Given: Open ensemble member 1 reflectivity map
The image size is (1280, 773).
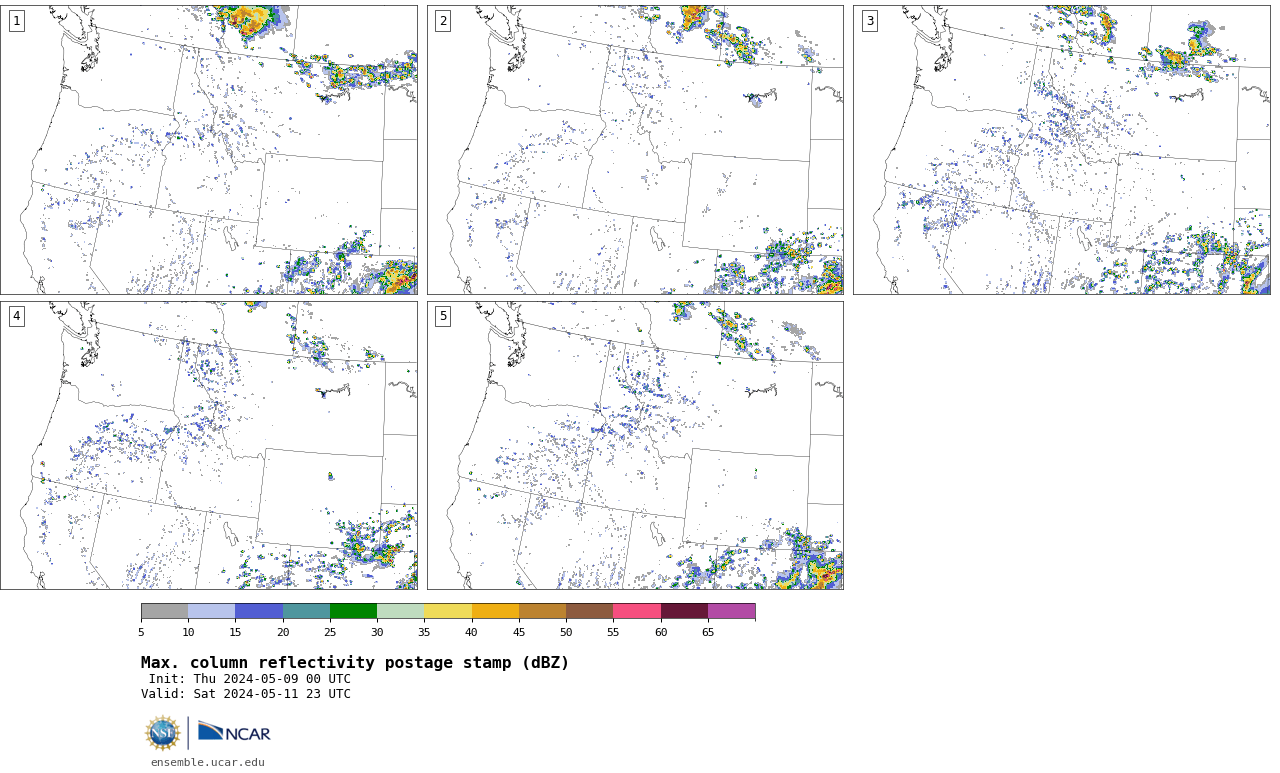Looking at the screenshot, I should pyautogui.click(x=209, y=150).
